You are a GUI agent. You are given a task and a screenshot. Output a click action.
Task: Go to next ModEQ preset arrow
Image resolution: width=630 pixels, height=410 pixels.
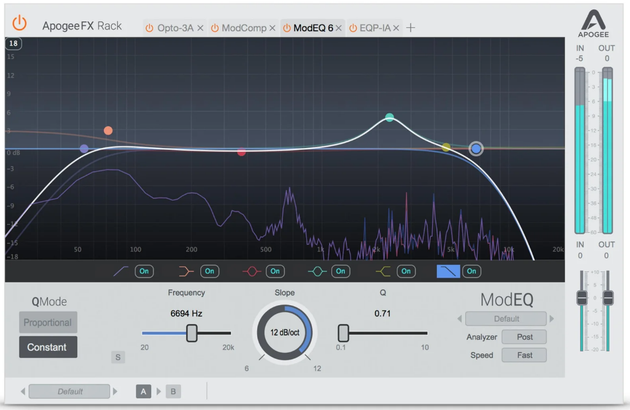[x=552, y=319]
